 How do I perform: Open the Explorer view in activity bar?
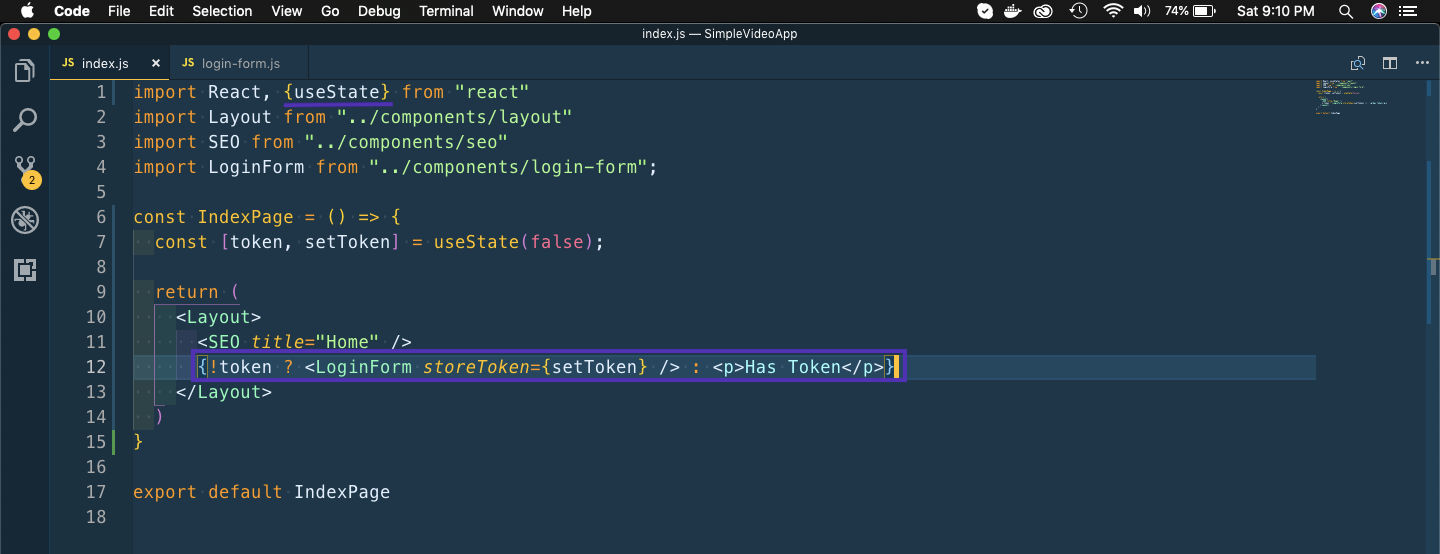(x=24, y=72)
